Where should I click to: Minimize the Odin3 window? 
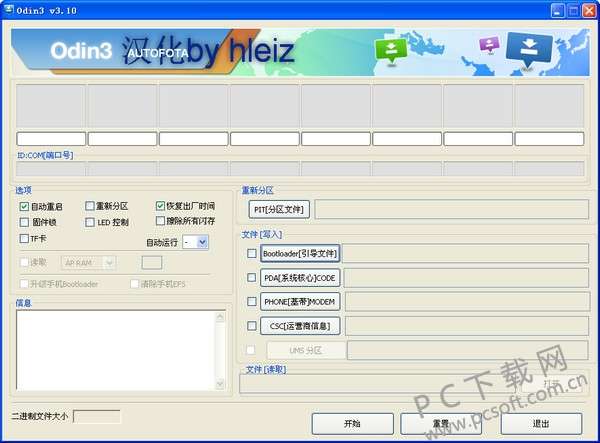[x=558, y=10]
